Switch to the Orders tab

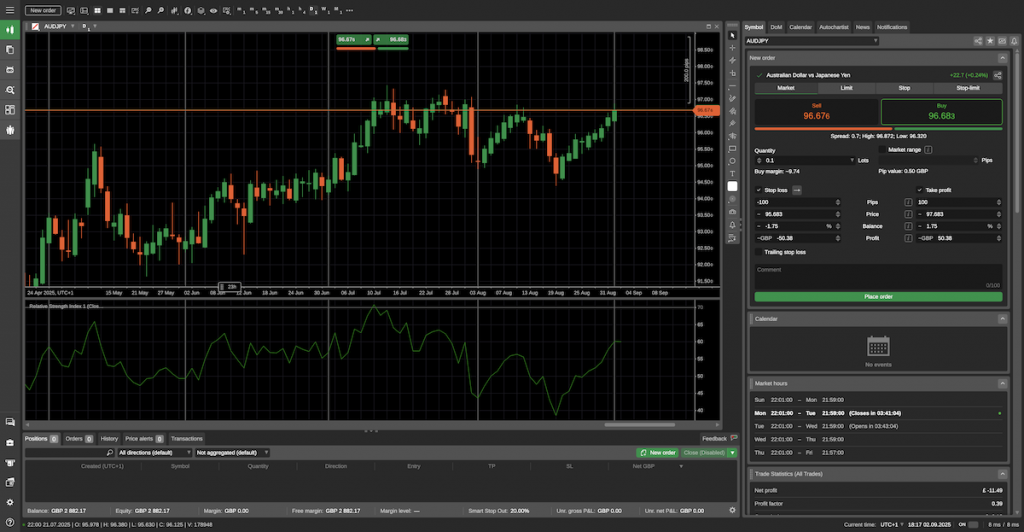coord(79,439)
